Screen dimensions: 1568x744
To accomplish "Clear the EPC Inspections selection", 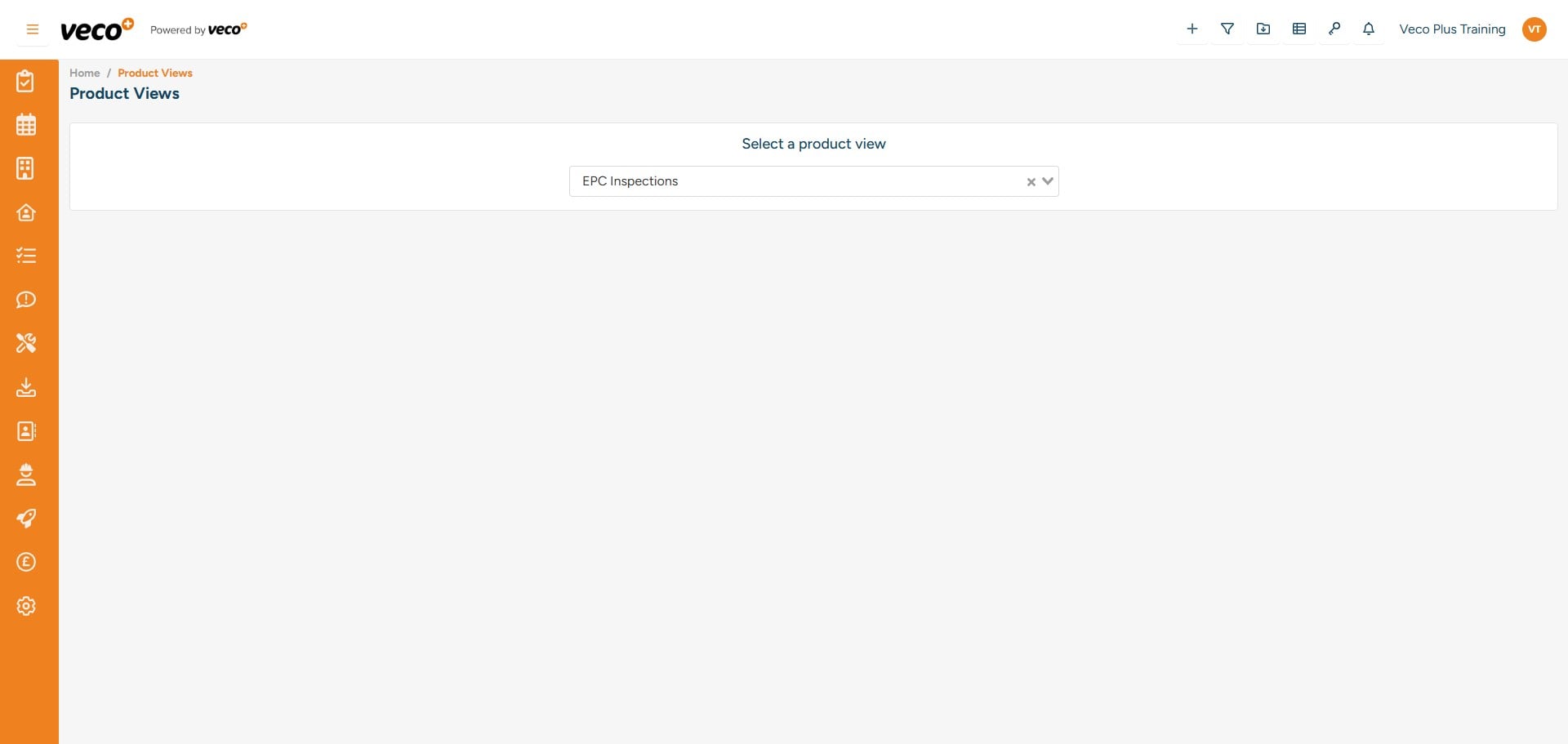I will 1030,181.
